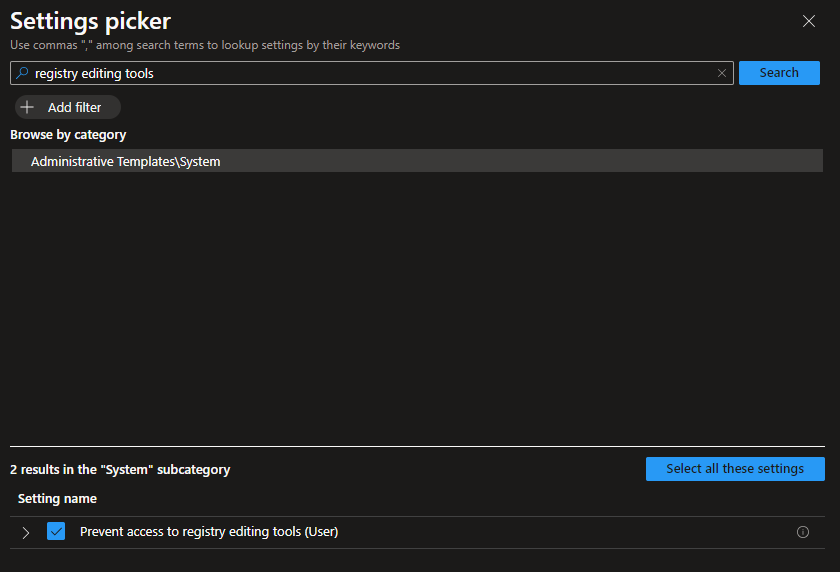Click the divider above the results section
This screenshot has height=572, width=840.
[x=417, y=446]
